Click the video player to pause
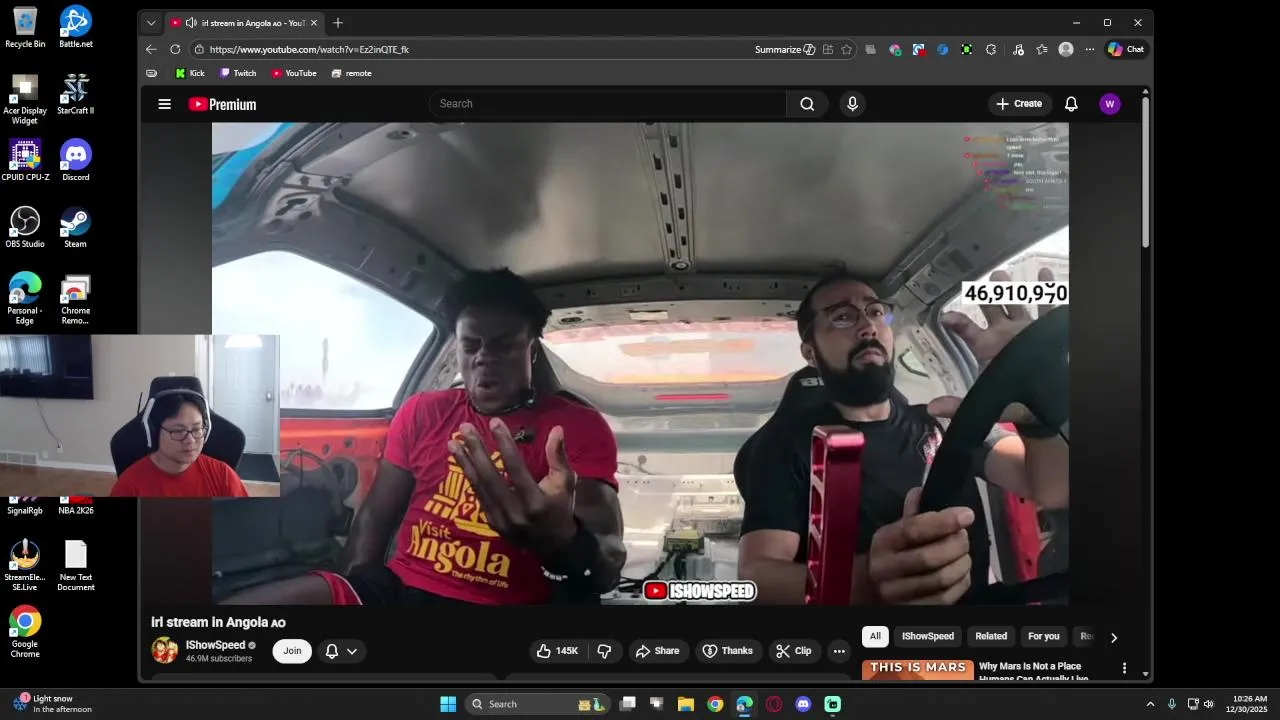The image size is (1280, 720). [640, 364]
